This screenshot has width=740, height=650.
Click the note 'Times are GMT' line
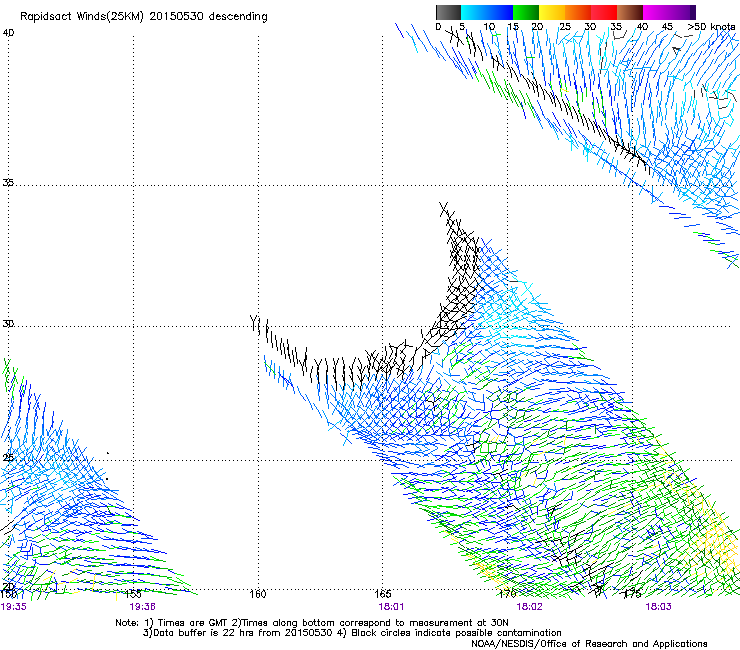312,623
